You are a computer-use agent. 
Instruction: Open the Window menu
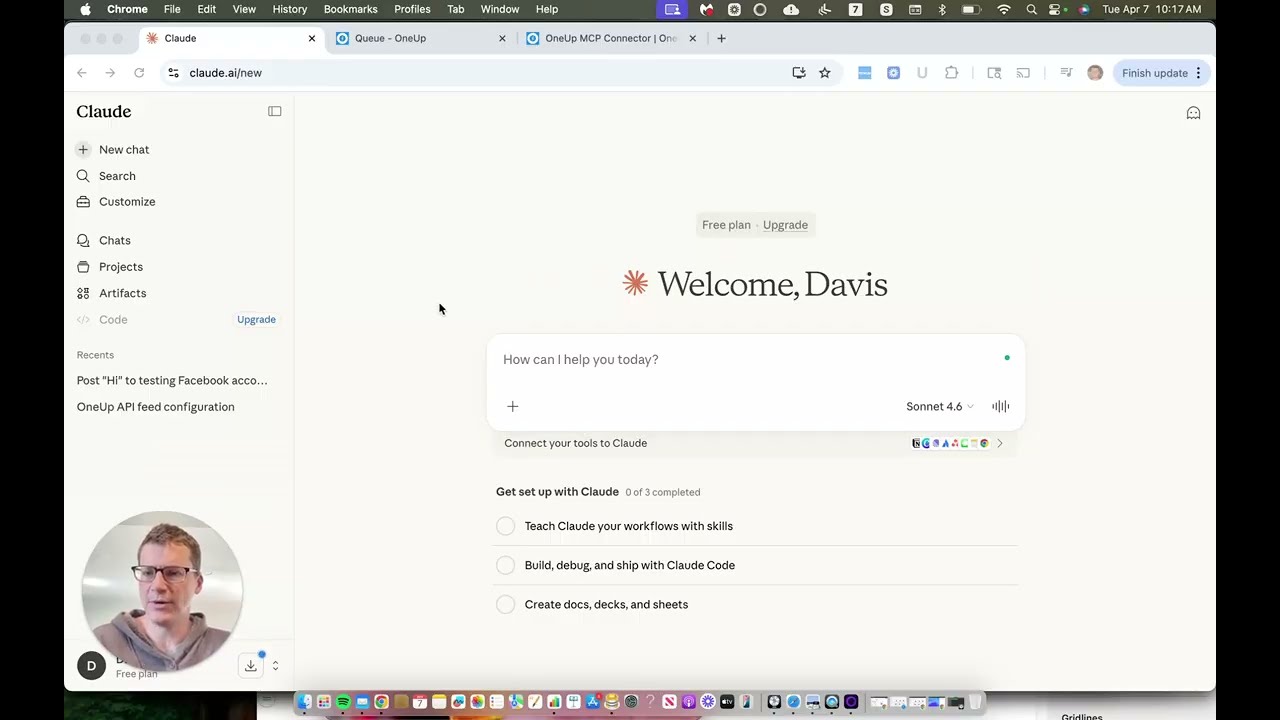point(500,10)
